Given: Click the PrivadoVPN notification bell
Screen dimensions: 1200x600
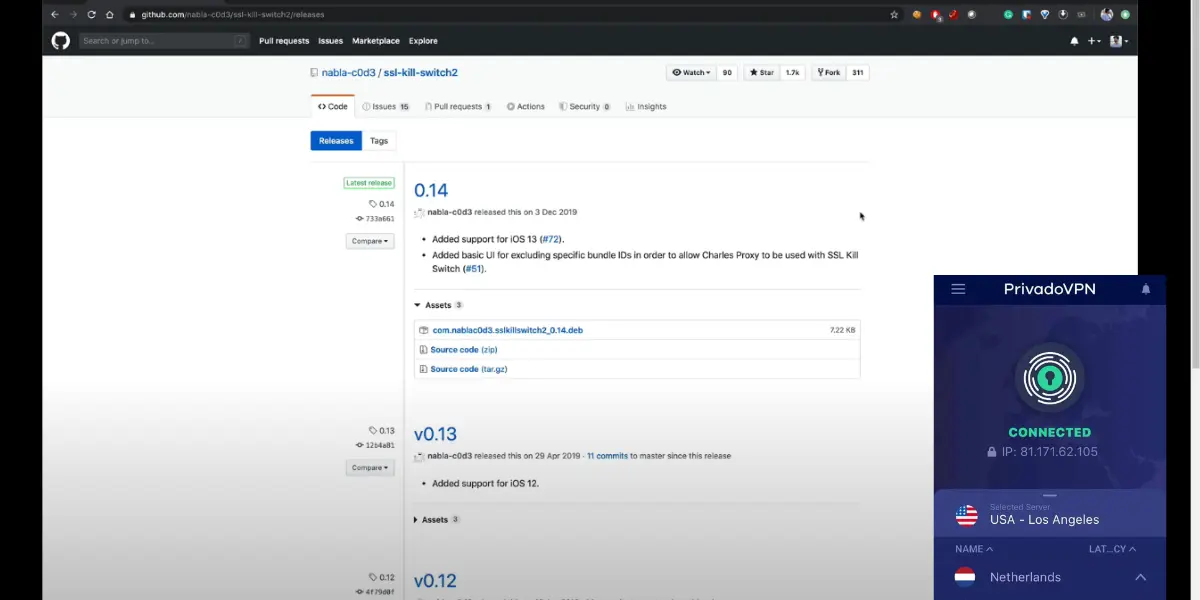Looking at the screenshot, I should [x=1146, y=289].
